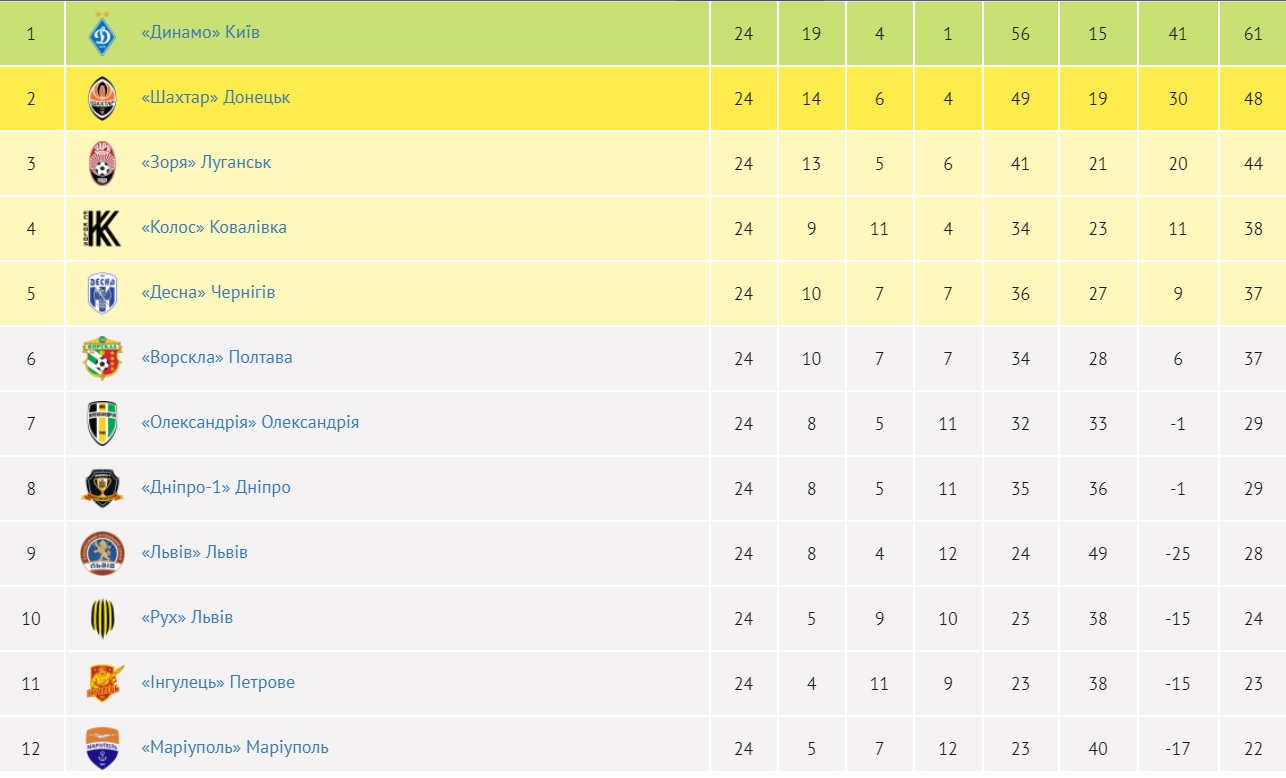Click the Dynamo Kyiv club logo
The width and height of the screenshot is (1286, 778).
click(102, 33)
